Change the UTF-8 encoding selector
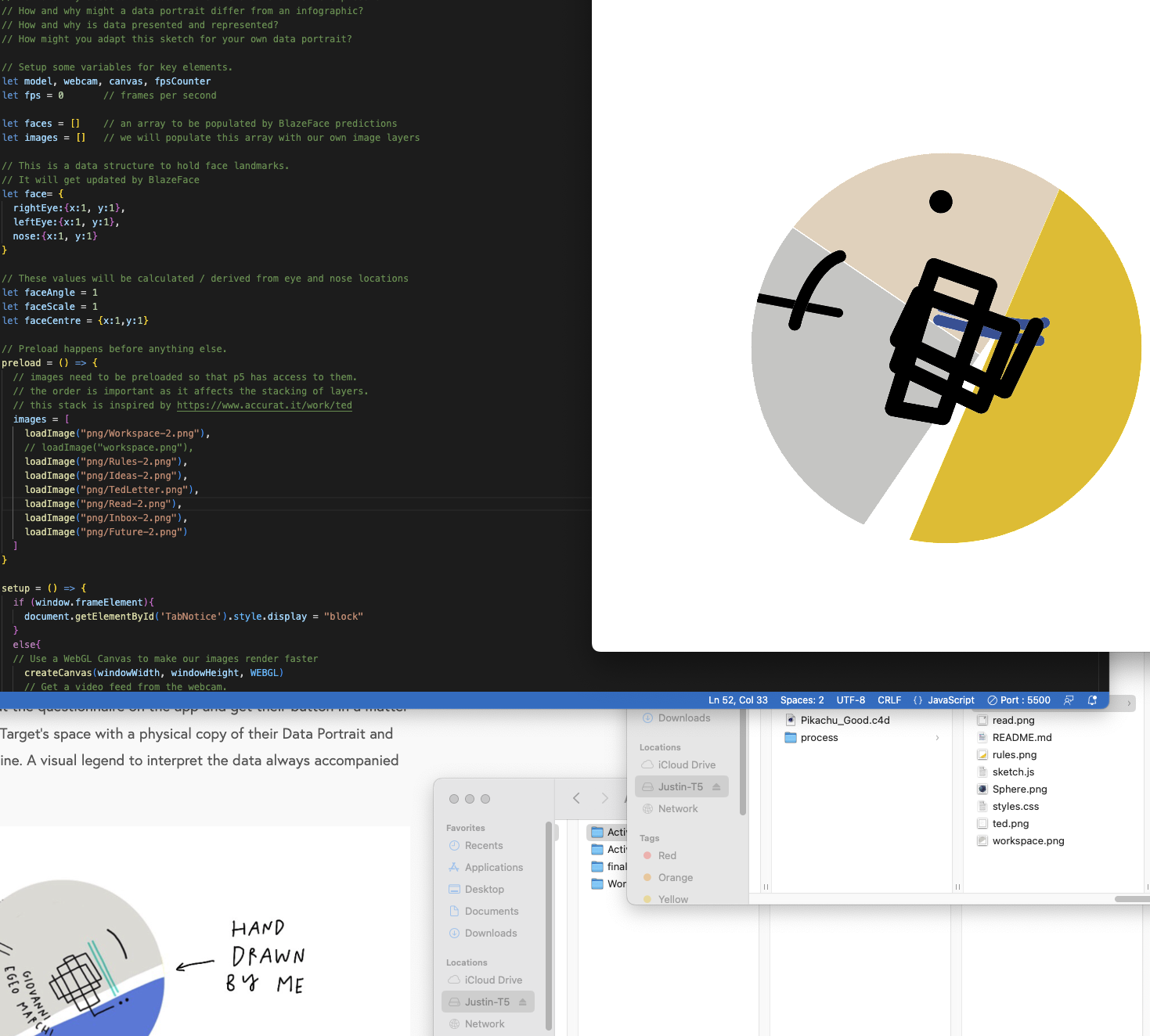 [850, 700]
